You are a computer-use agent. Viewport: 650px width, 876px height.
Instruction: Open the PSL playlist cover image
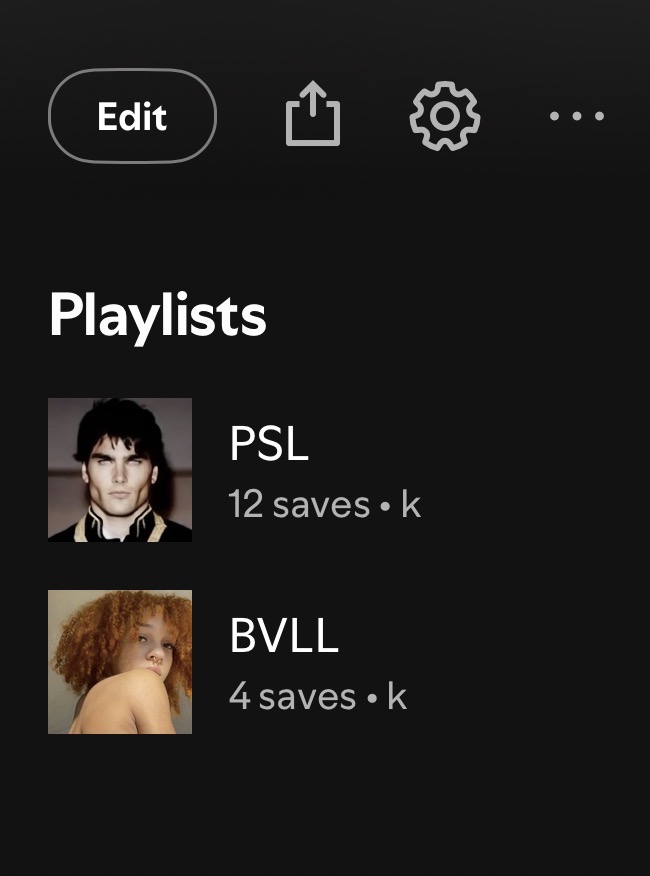[x=120, y=470]
